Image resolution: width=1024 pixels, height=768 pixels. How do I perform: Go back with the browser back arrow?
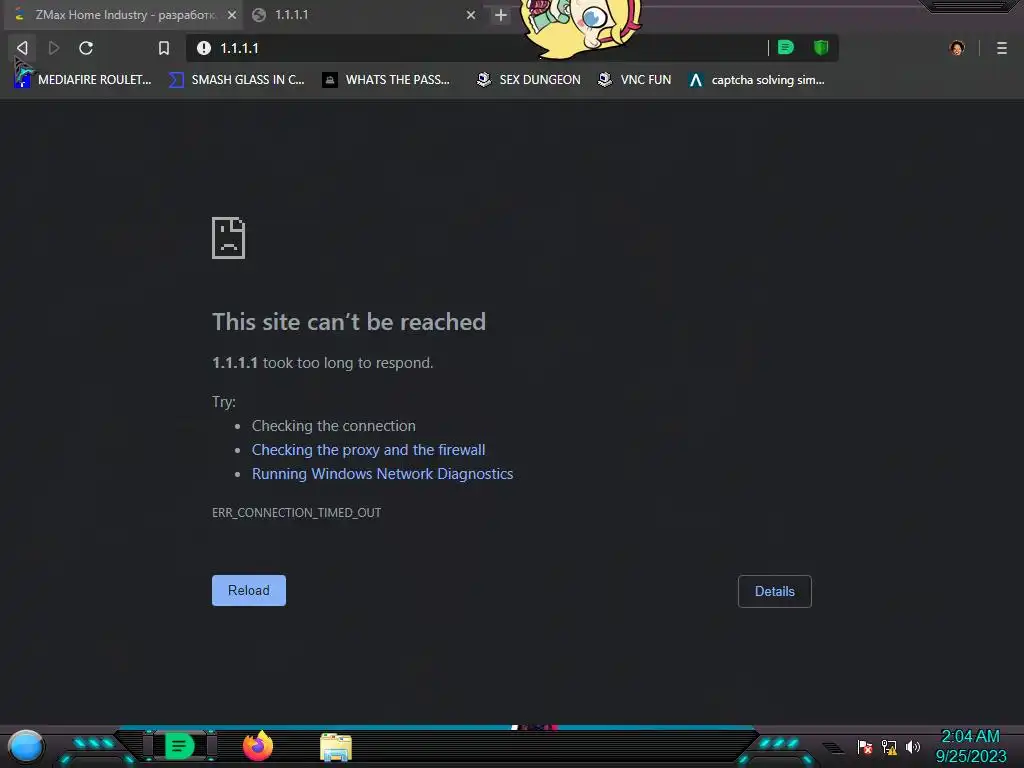tap(22, 48)
